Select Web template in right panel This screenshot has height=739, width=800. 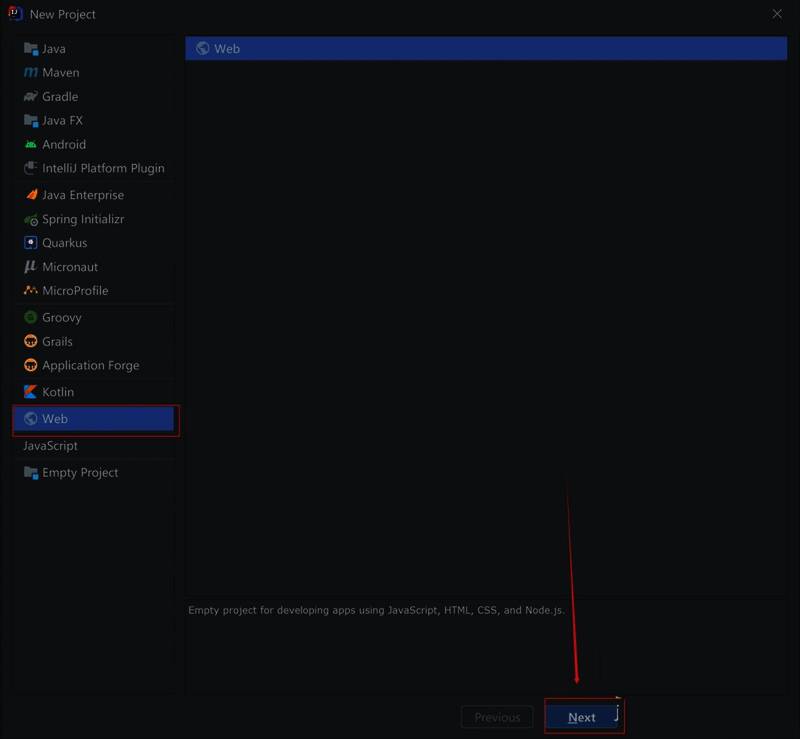coord(227,49)
